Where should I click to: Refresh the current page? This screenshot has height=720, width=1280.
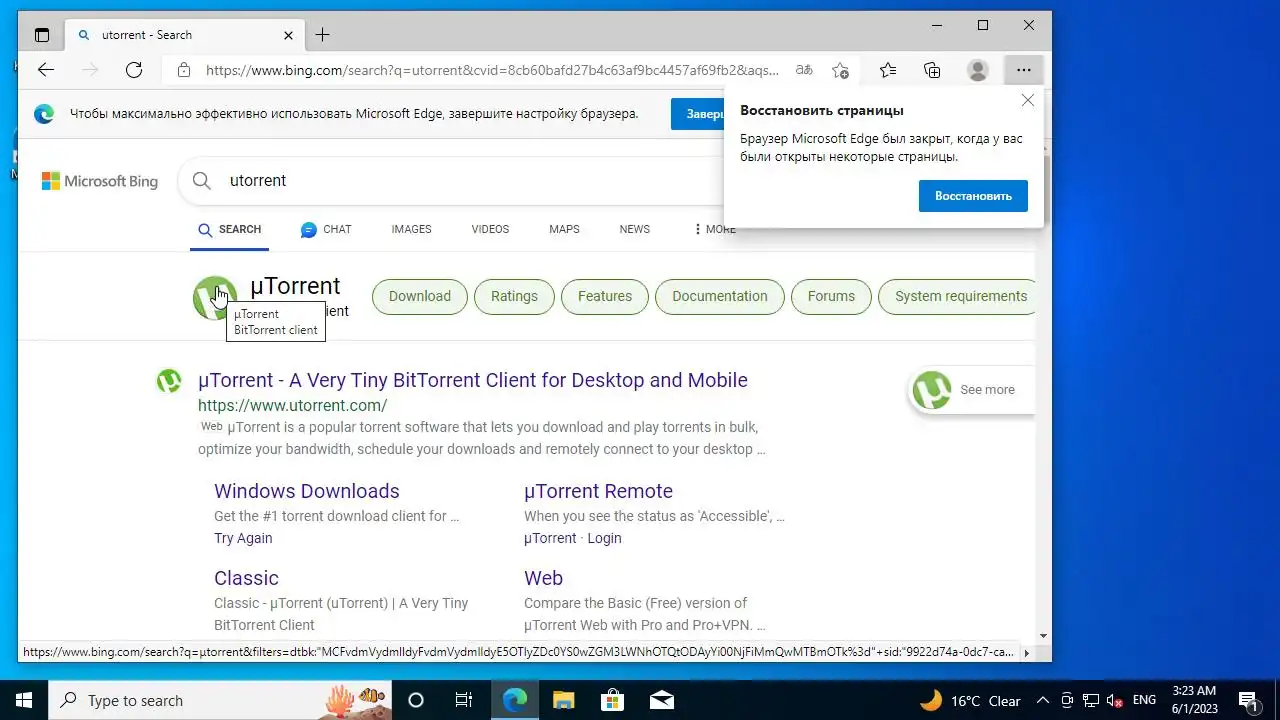click(x=134, y=70)
